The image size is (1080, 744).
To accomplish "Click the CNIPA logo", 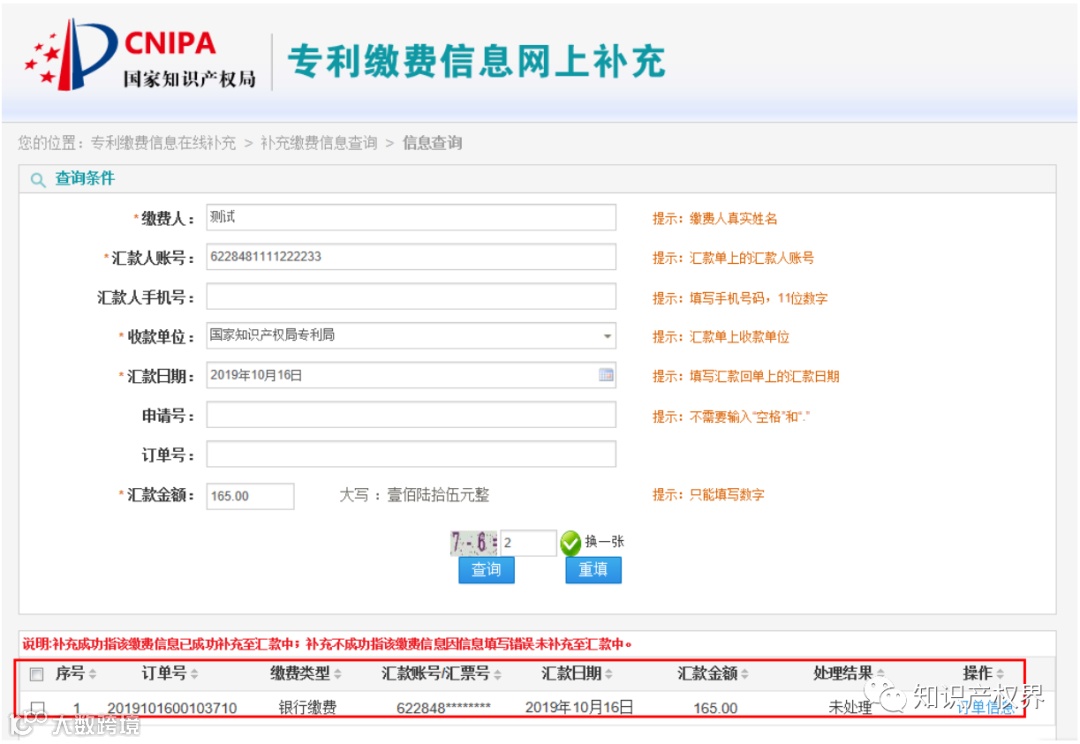I will click(140, 55).
